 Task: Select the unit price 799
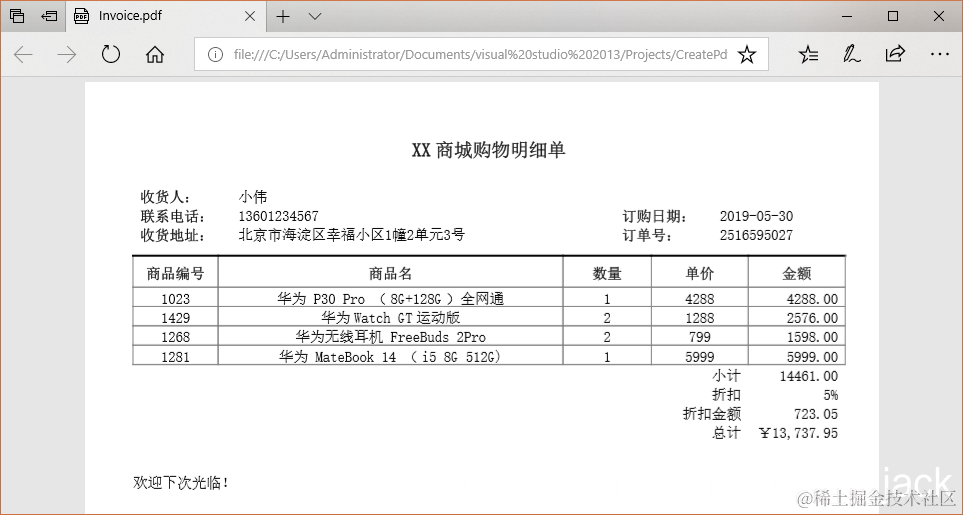coord(700,337)
